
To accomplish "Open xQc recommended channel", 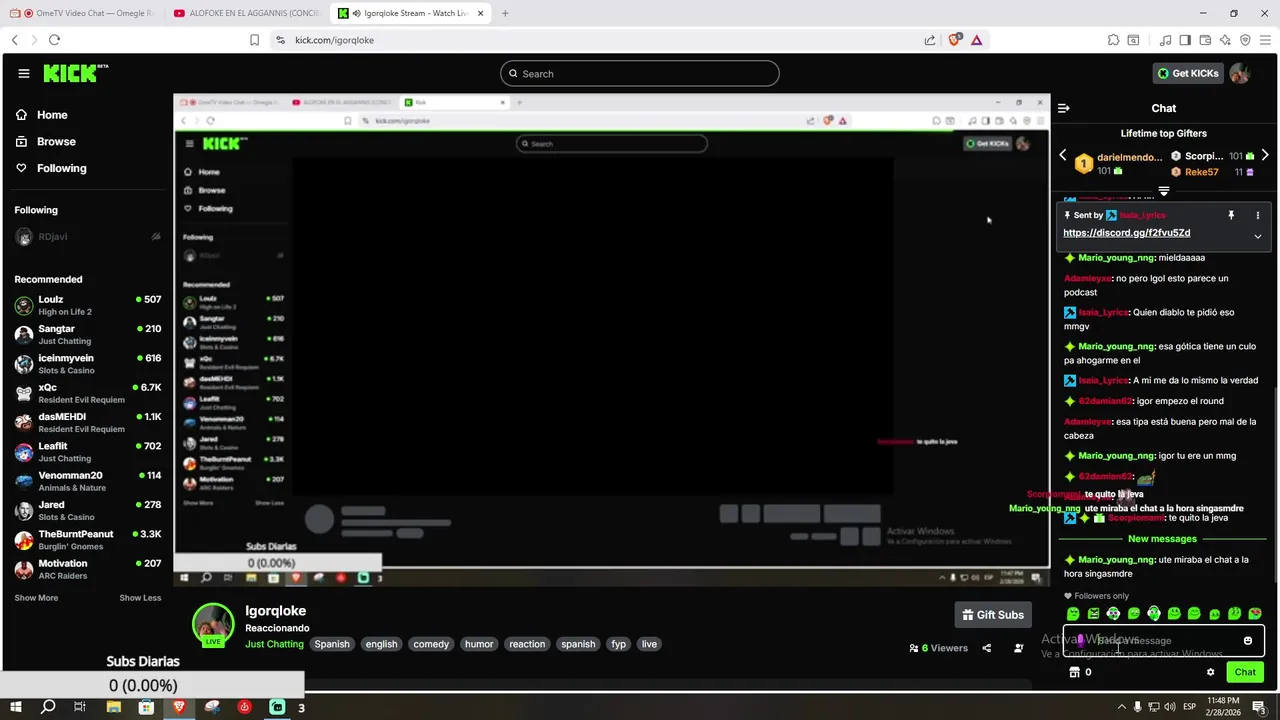I will pyautogui.click(x=88, y=393).
